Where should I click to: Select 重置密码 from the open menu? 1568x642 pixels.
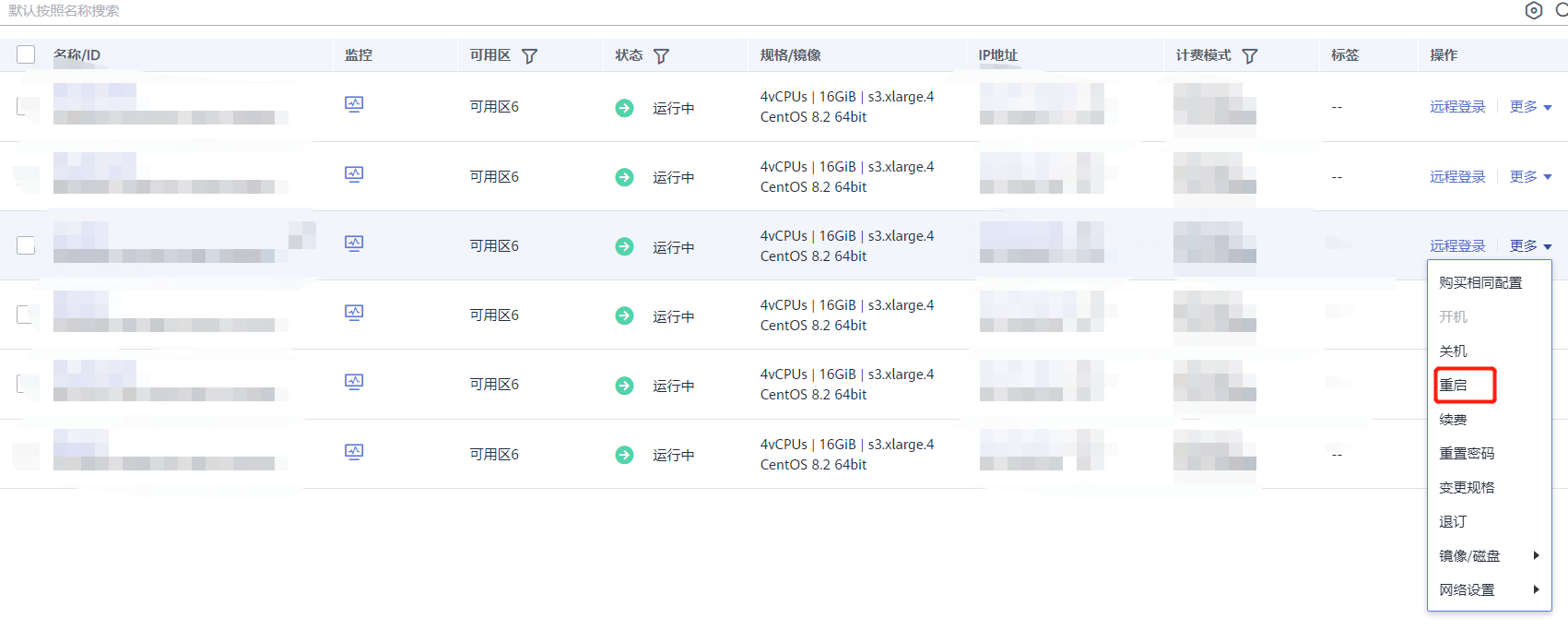[x=1467, y=454]
